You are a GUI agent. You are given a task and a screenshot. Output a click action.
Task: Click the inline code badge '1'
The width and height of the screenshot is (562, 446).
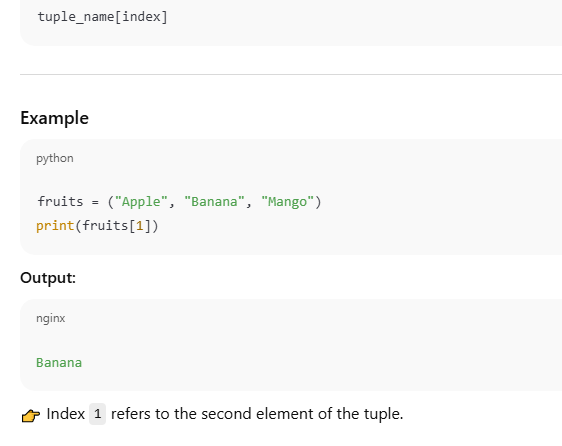(97, 414)
